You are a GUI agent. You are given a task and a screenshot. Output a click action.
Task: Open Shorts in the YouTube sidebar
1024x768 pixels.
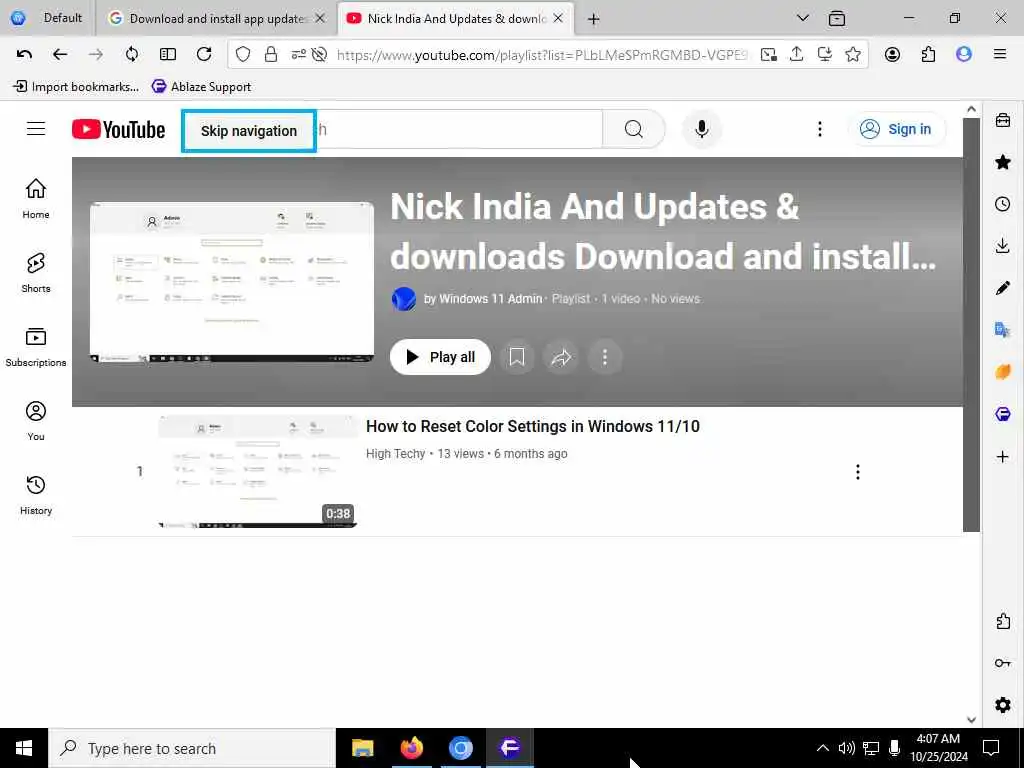36,272
